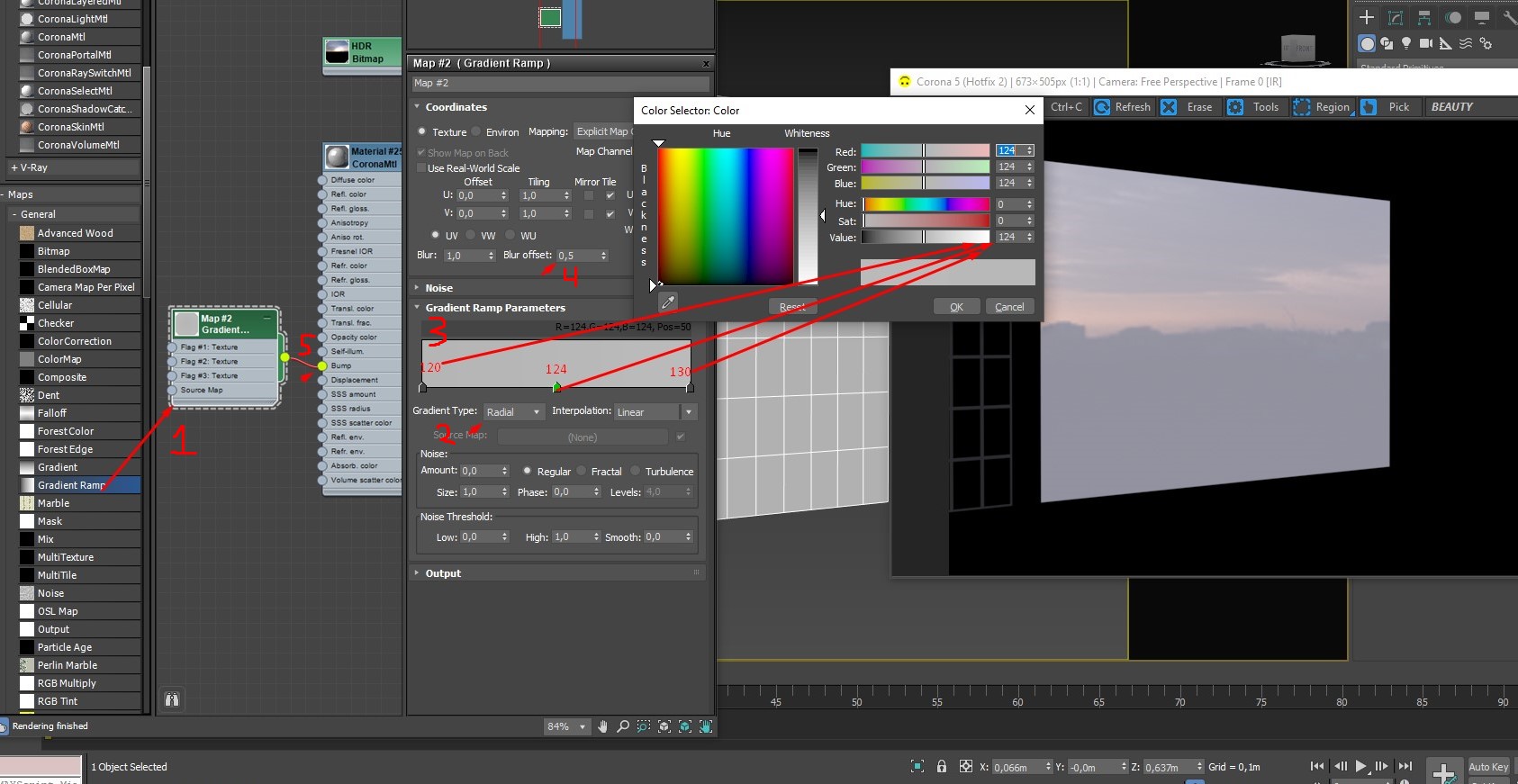This screenshot has width=1518, height=784.
Task: Expand the Output rollout
Action: click(x=443, y=573)
